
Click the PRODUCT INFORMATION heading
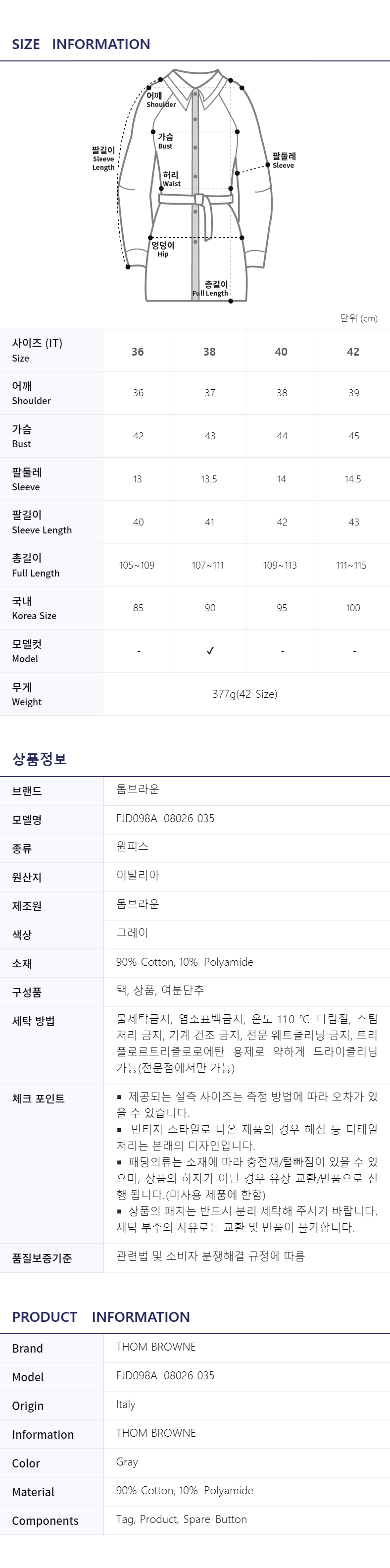click(x=101, y=1316)
